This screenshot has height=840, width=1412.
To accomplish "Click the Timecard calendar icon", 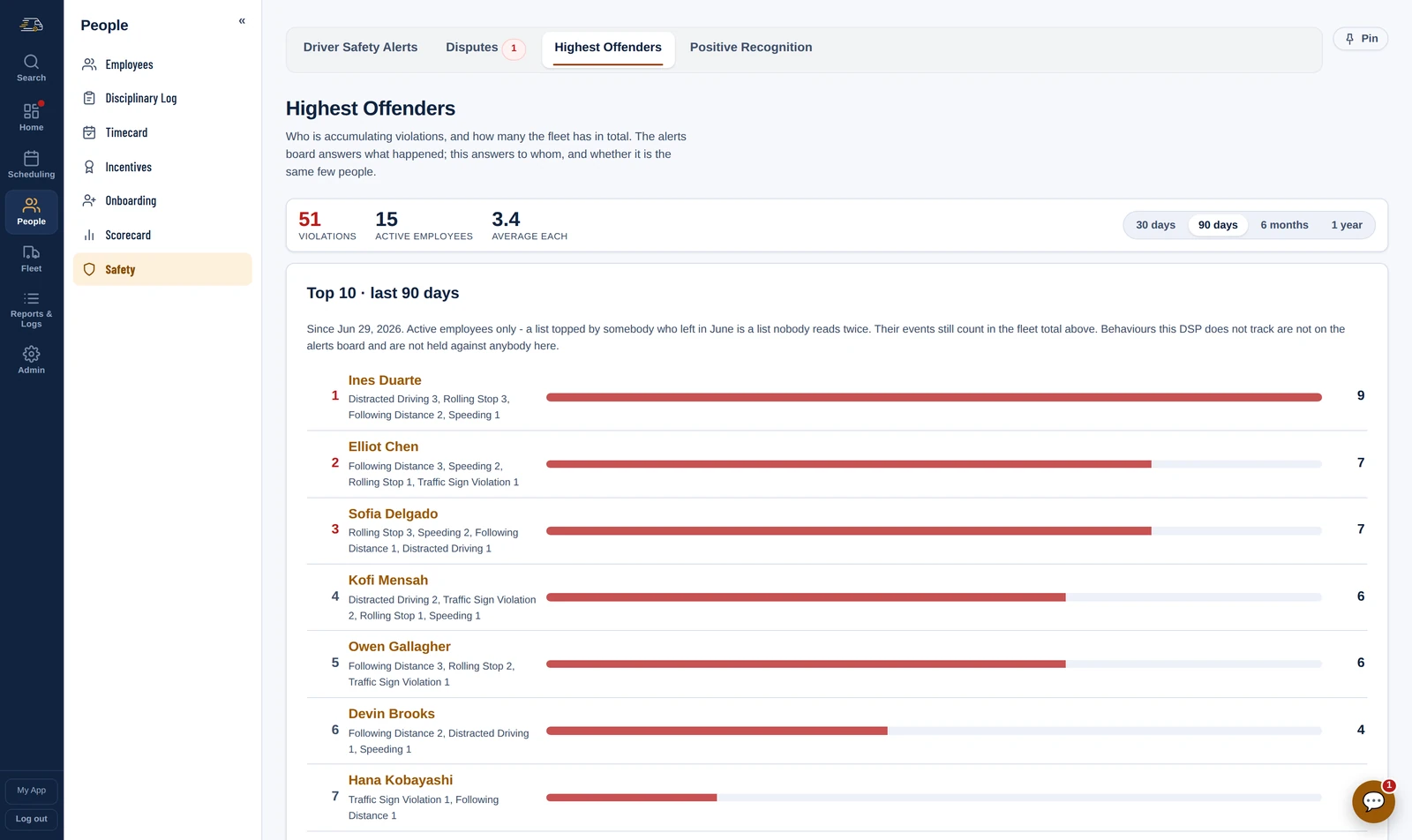I will pos(89,132).
